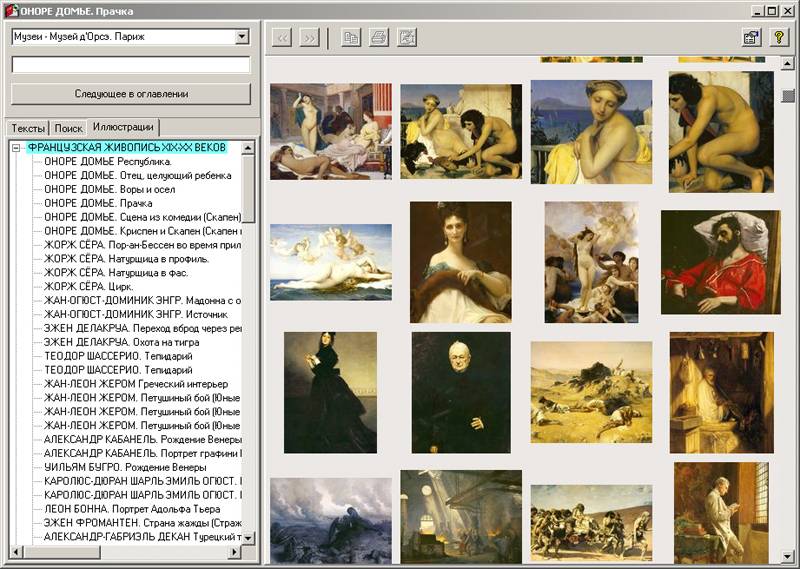Open the crouching nude youth detail thumbnail
Screen dimensions: 800x569
point(721,132)
